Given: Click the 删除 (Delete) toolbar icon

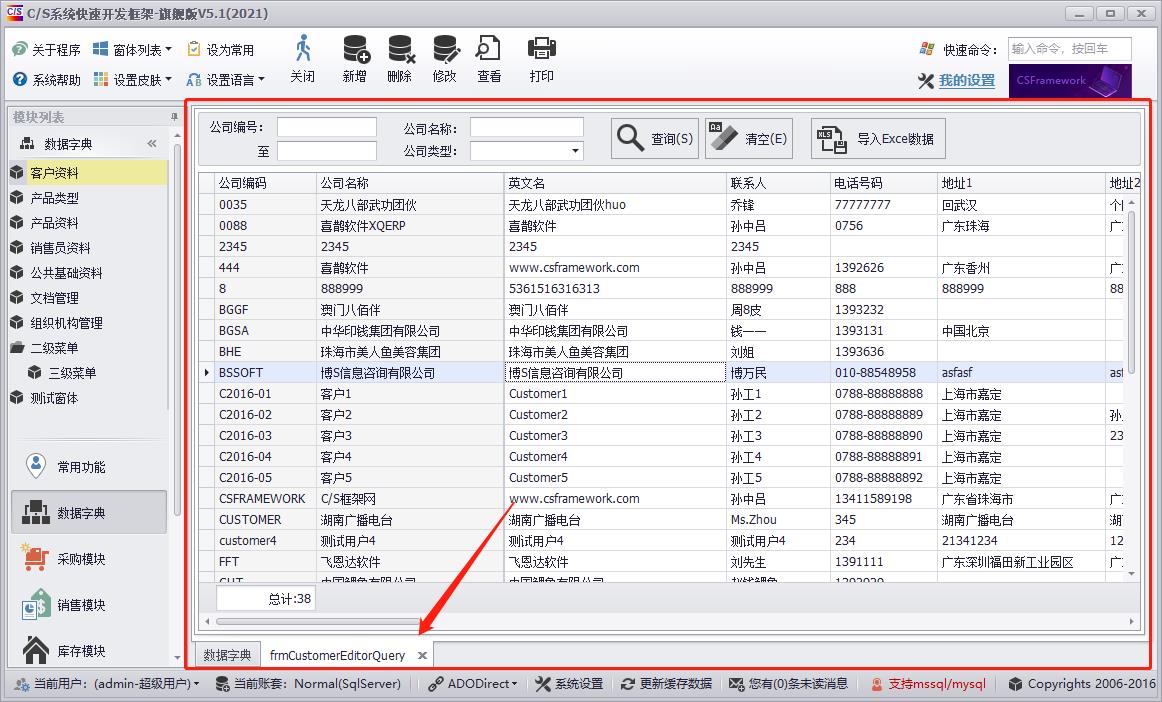Looking at the screenshot, I should (x=400, y=60).
